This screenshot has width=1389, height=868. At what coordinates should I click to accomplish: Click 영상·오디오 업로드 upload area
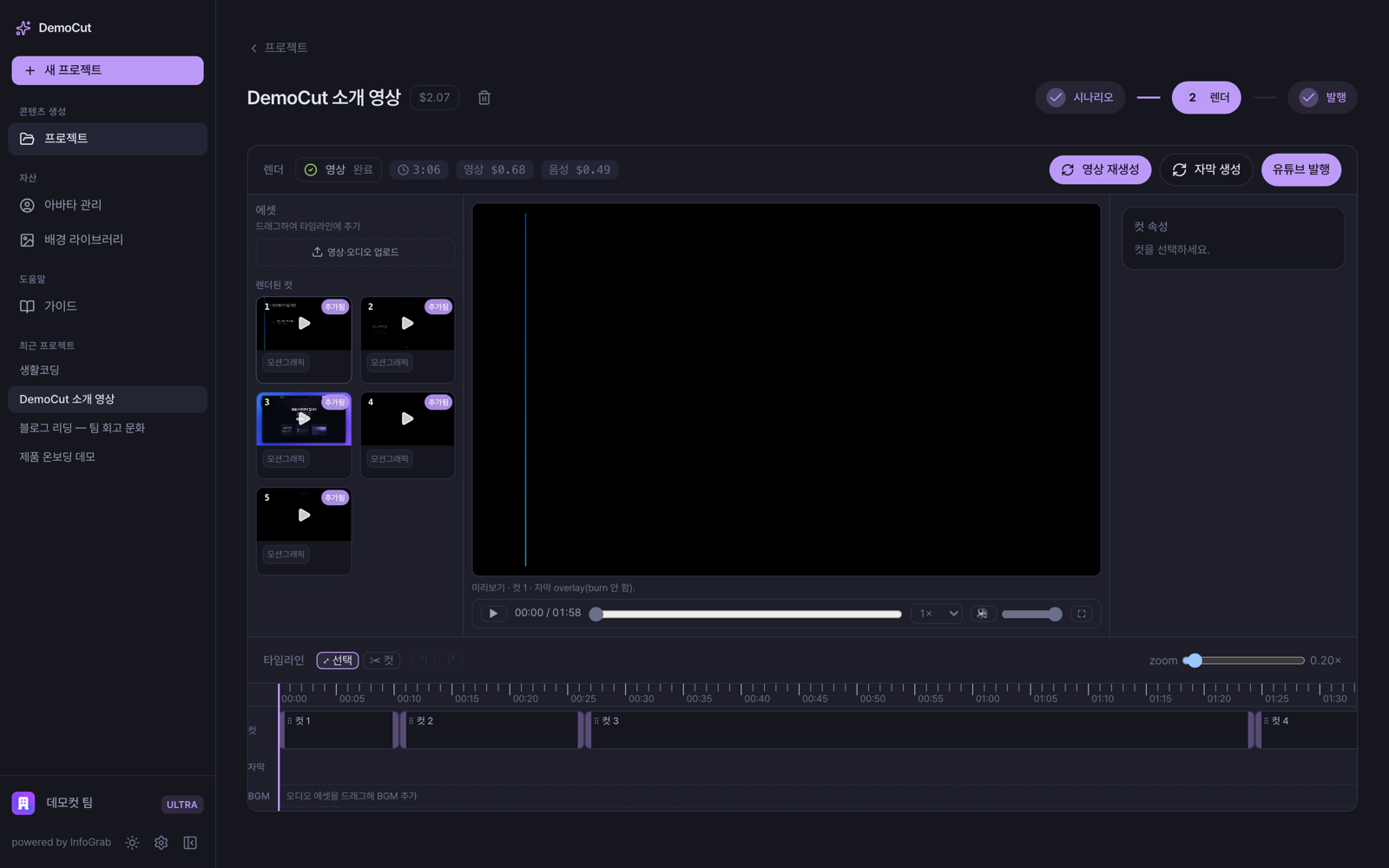[356, 253]
